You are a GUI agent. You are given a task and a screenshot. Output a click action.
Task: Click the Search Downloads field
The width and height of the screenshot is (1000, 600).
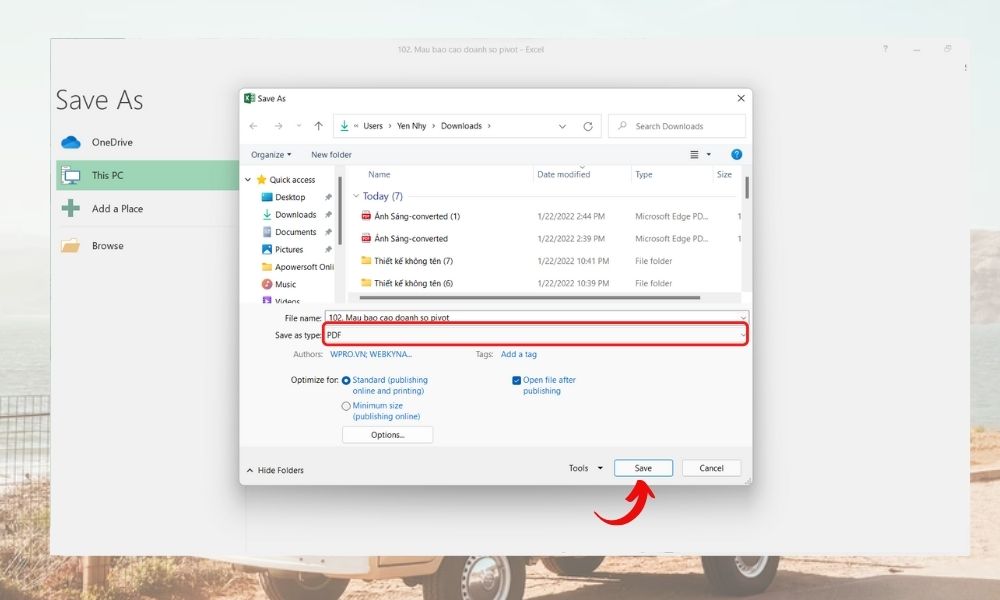coord(677,126)
